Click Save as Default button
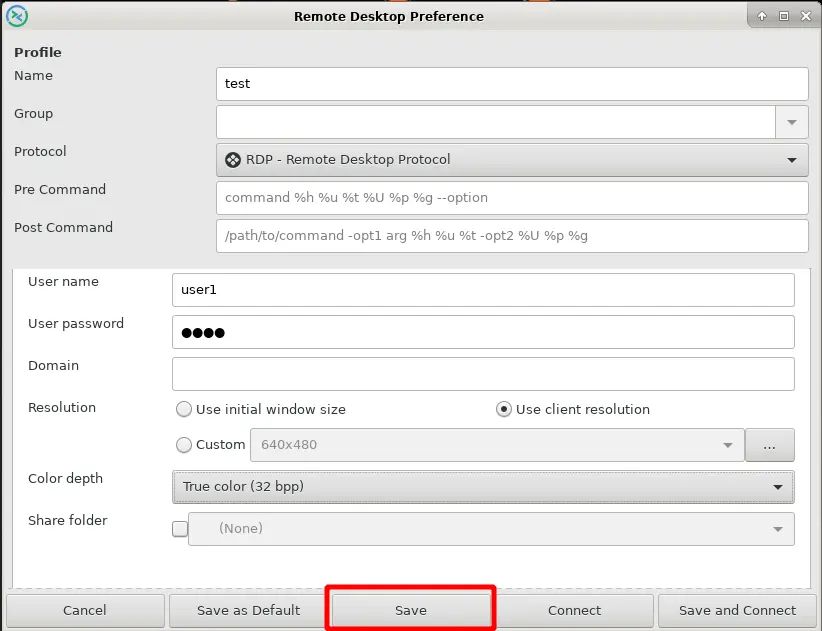The width and height of the screenshot is (822, 631). [248, 610]
